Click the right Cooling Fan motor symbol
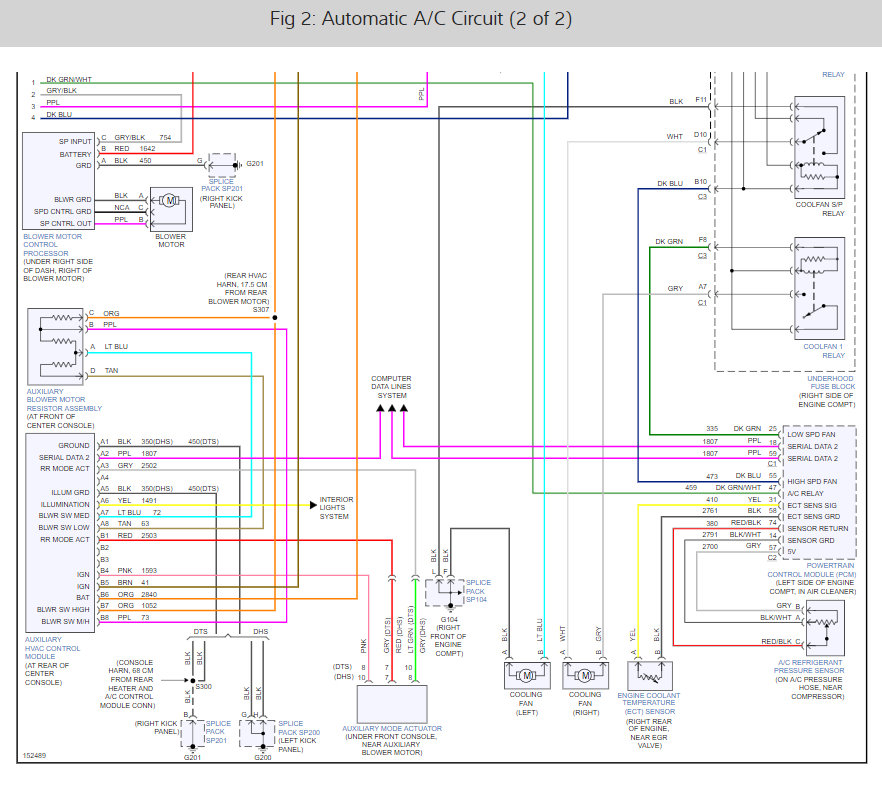 click(x=586, y=675)
